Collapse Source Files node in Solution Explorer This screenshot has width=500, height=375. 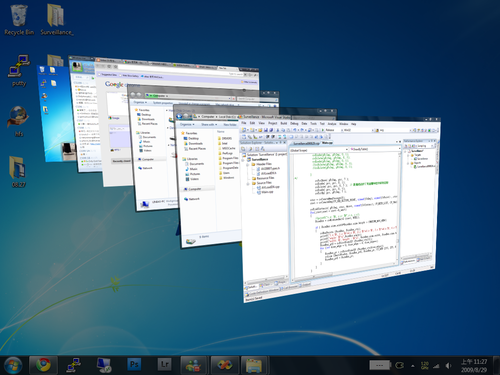248,184
